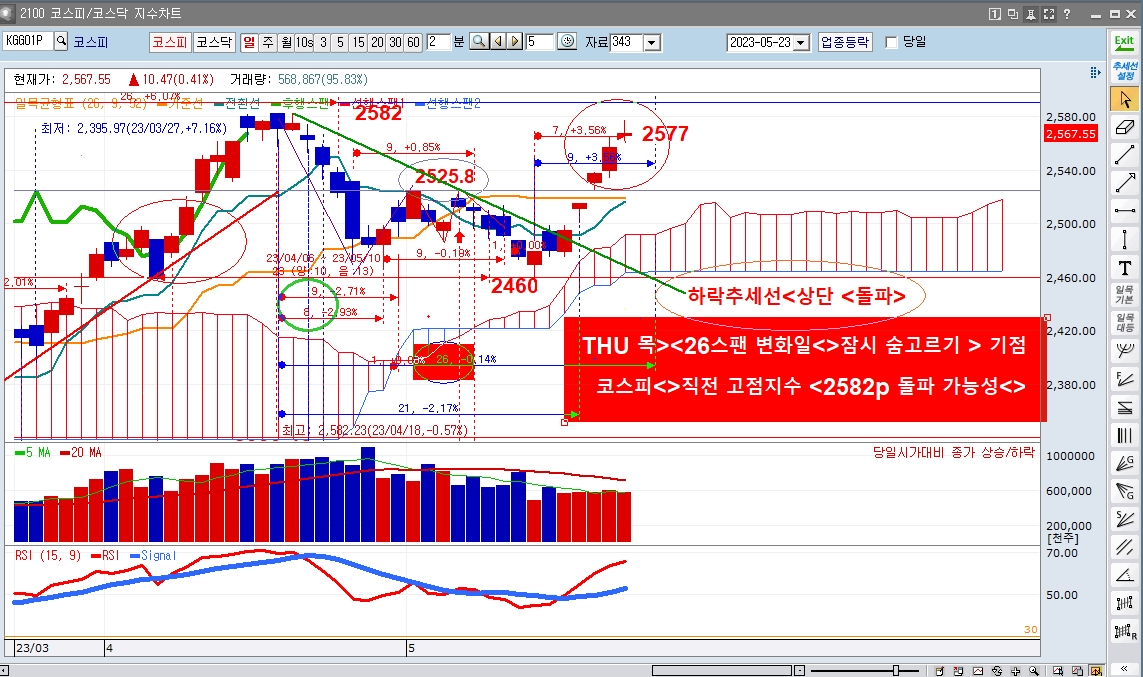Viewport: 1143px width, 677px height.
Task: Select the vertical line tool
Action: (x=1124, y=239)
